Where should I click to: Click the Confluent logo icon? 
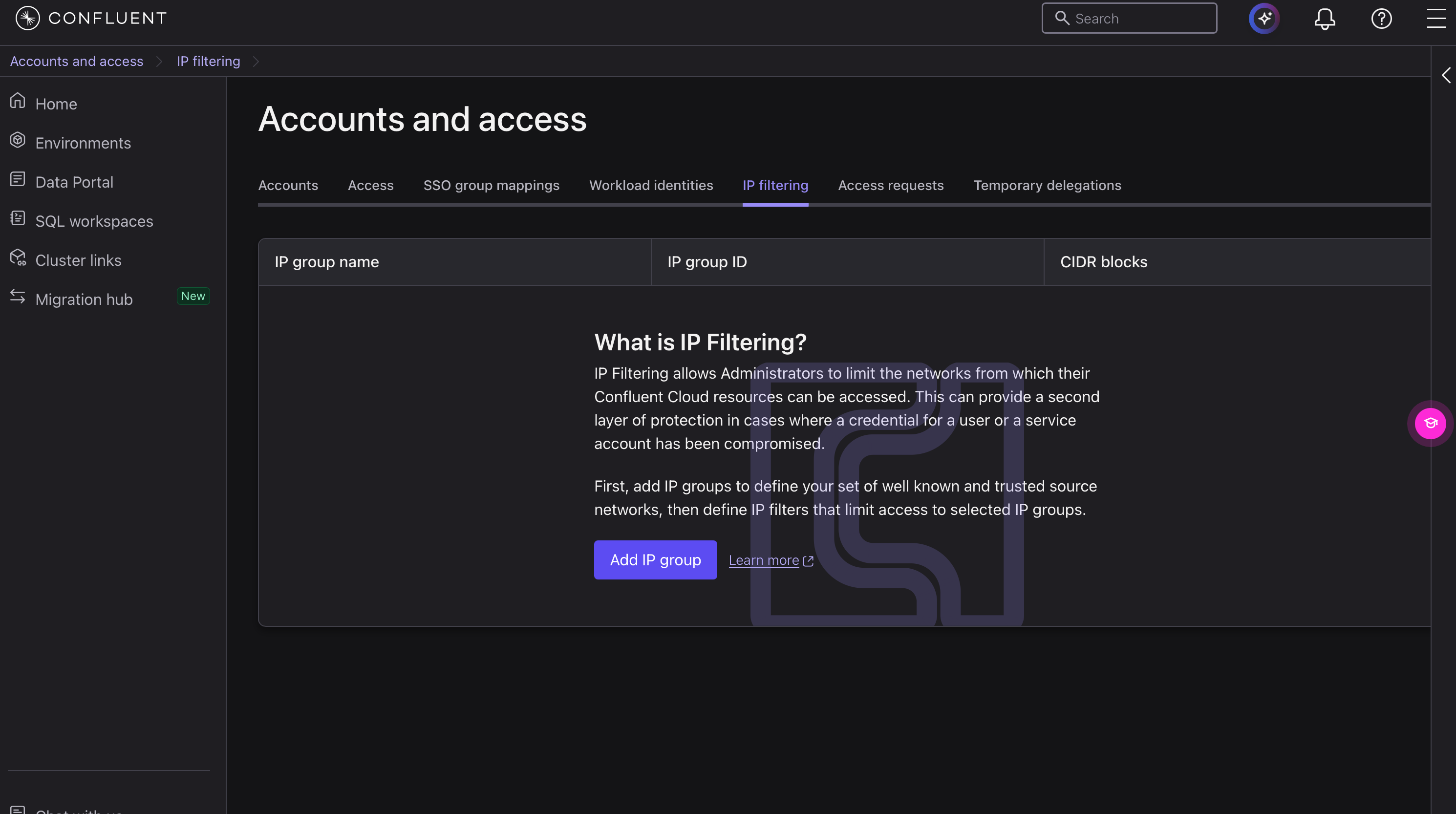[27, 18]
